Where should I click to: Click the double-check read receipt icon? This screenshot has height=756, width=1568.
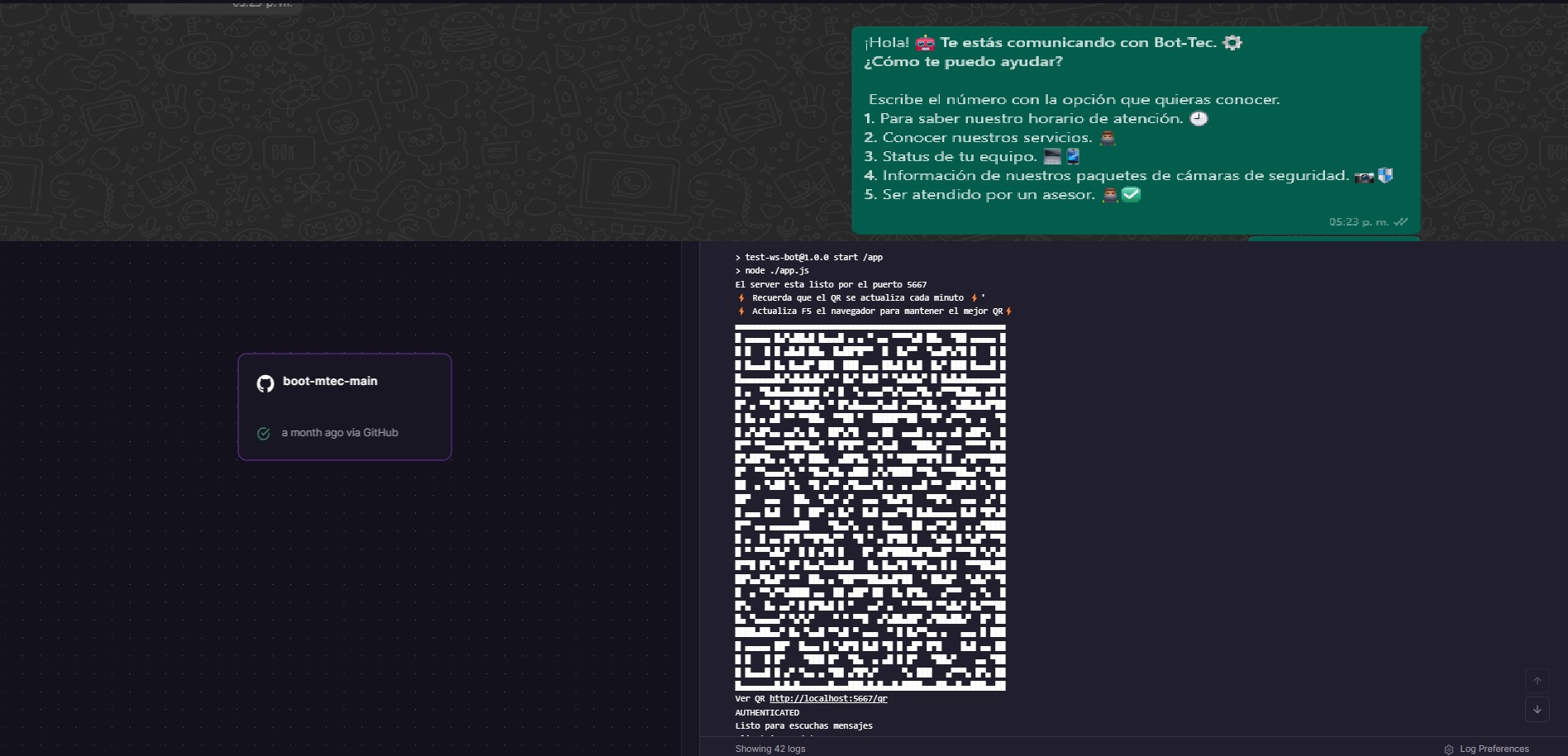(x=1401, y=221)
